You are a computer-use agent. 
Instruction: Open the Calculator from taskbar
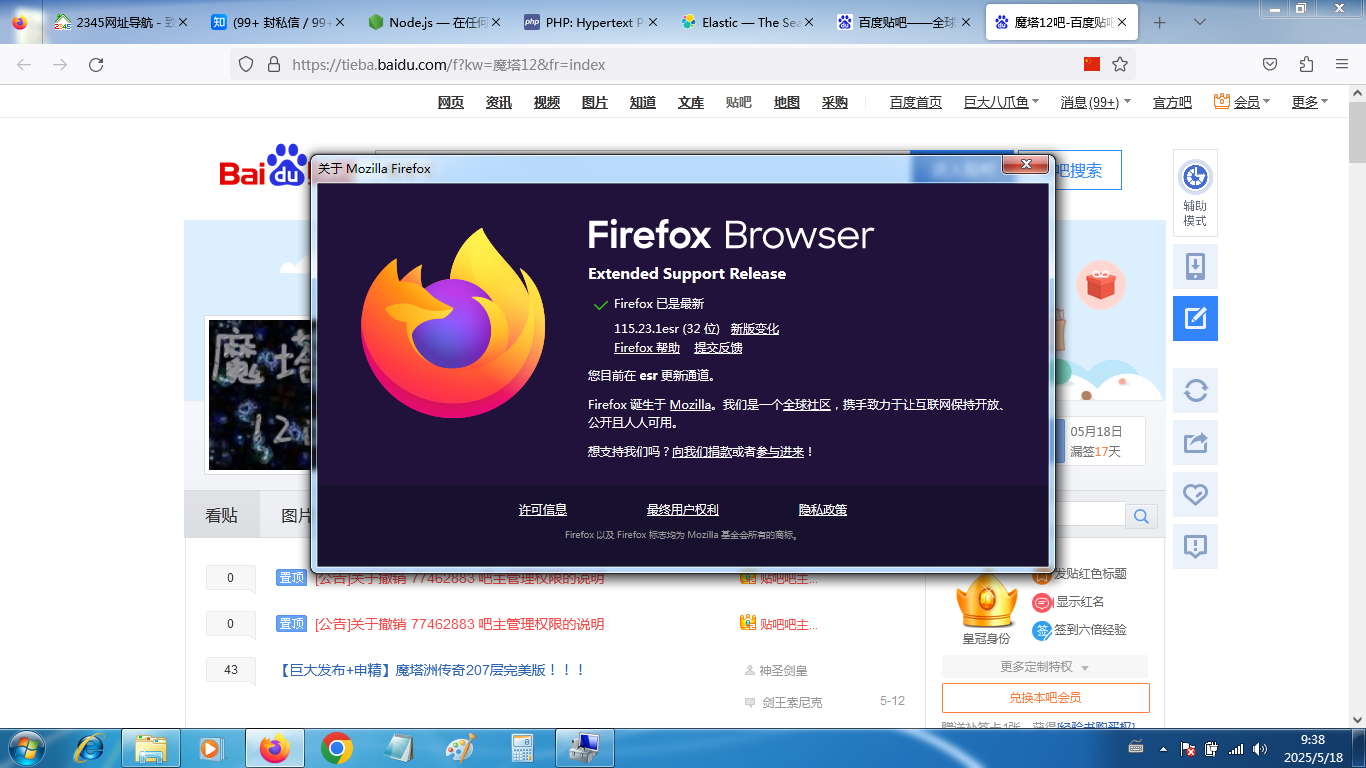(521, 748)
